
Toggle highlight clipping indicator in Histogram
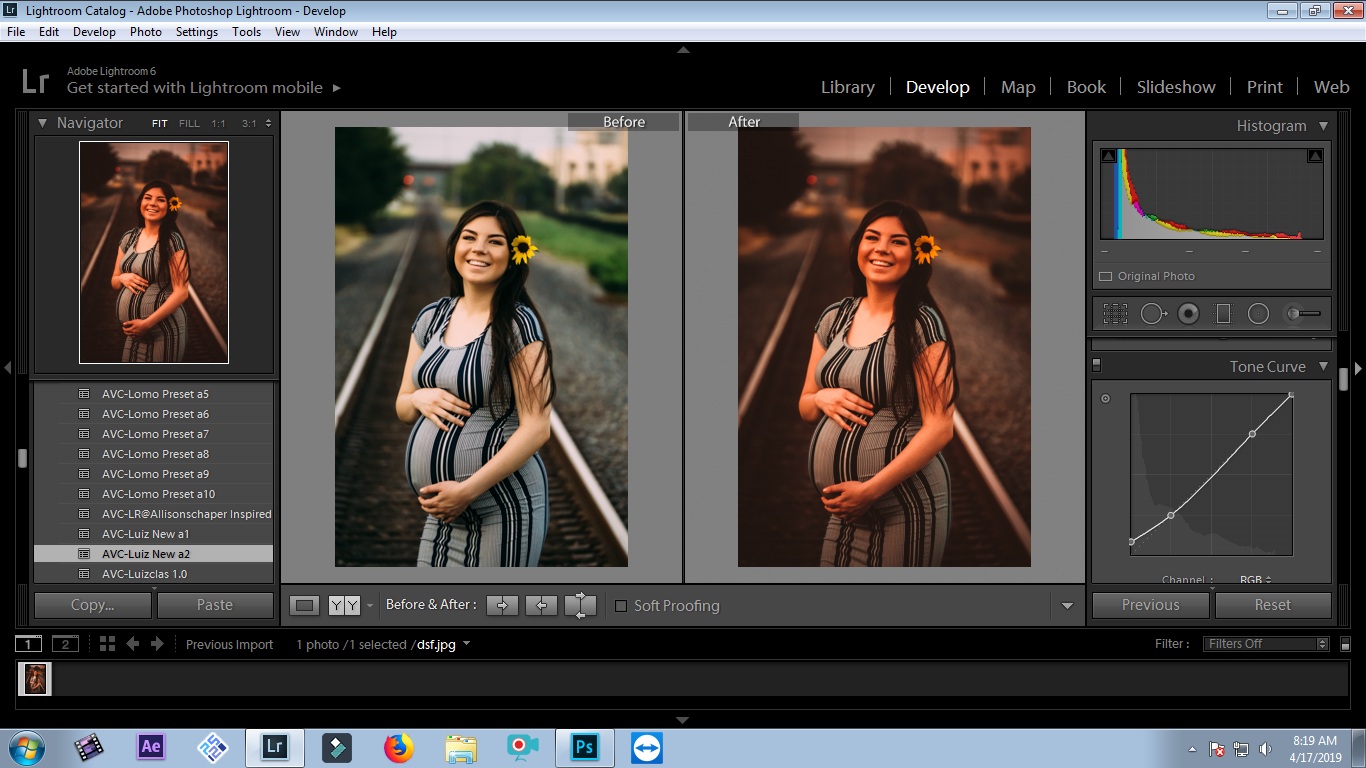1315,156
